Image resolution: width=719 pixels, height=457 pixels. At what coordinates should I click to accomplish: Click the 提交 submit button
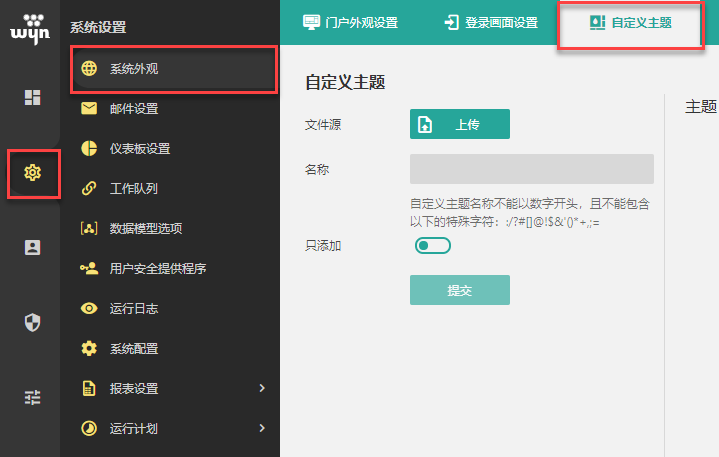pyautogui.click(x=460, y=290)
